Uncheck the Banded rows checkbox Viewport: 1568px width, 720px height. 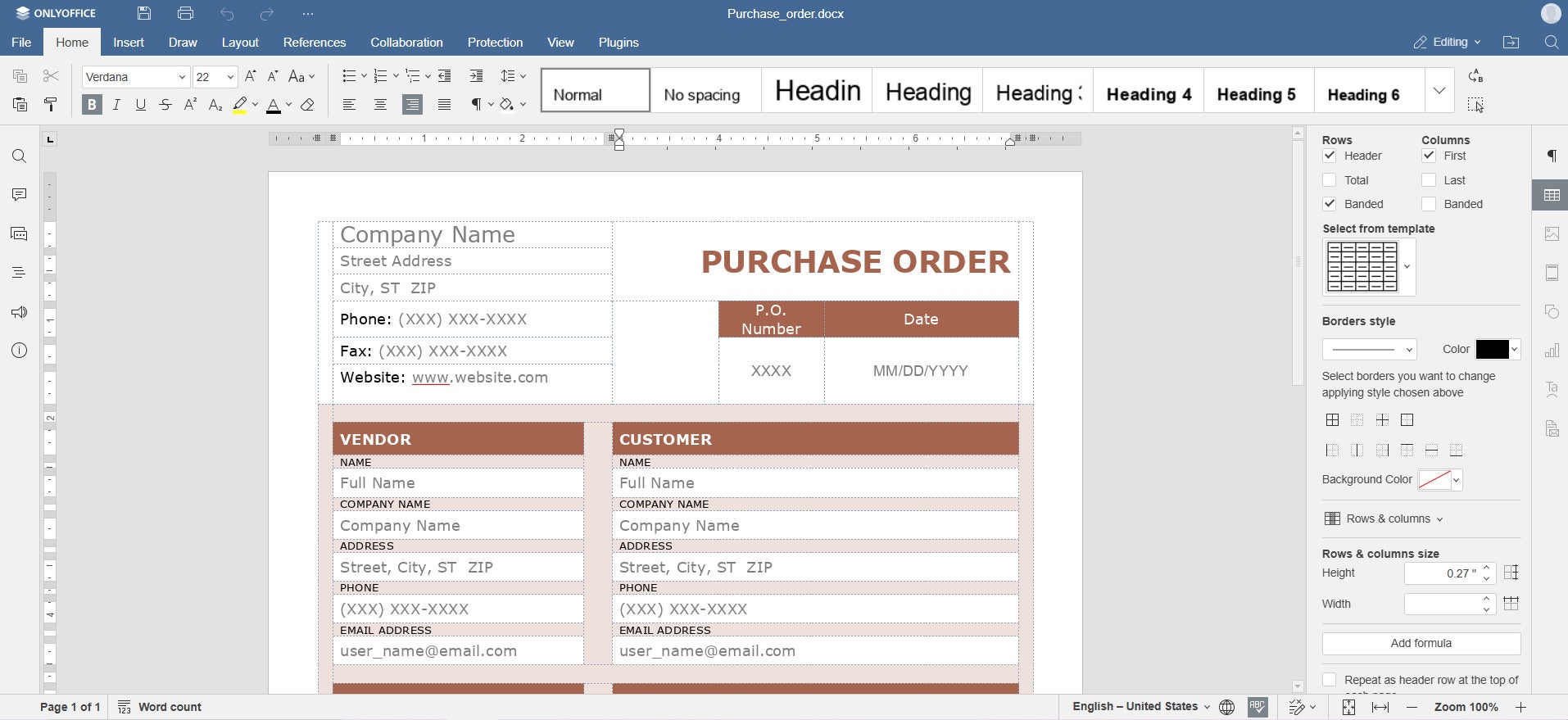coord(1330,204)
